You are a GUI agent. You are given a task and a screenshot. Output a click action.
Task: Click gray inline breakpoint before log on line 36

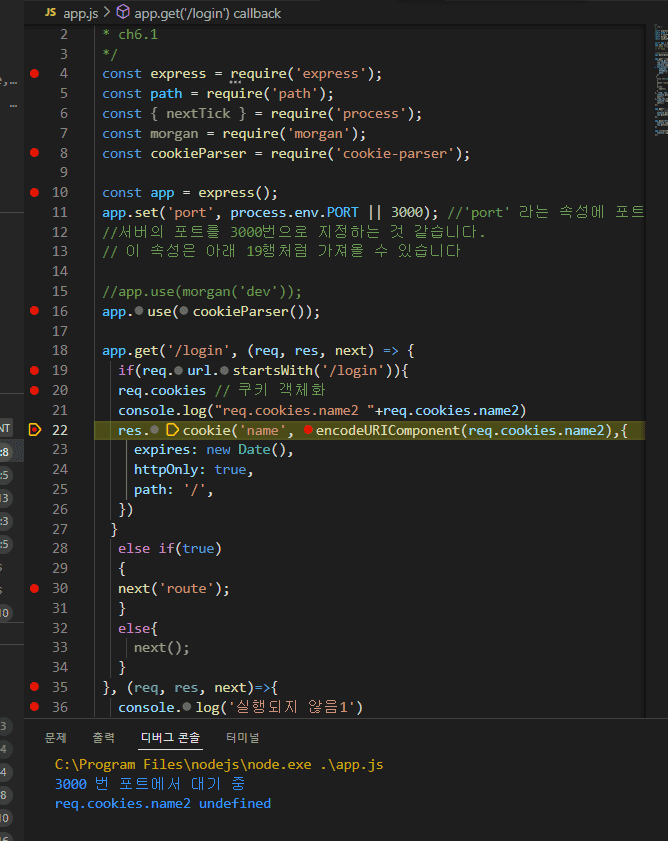pos(187,707)
